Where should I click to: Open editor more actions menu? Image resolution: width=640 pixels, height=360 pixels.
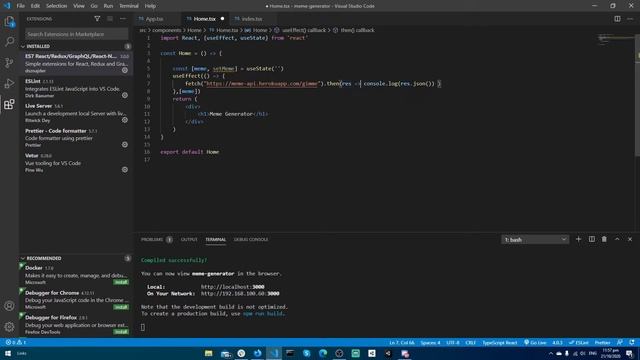pos(630,19)
